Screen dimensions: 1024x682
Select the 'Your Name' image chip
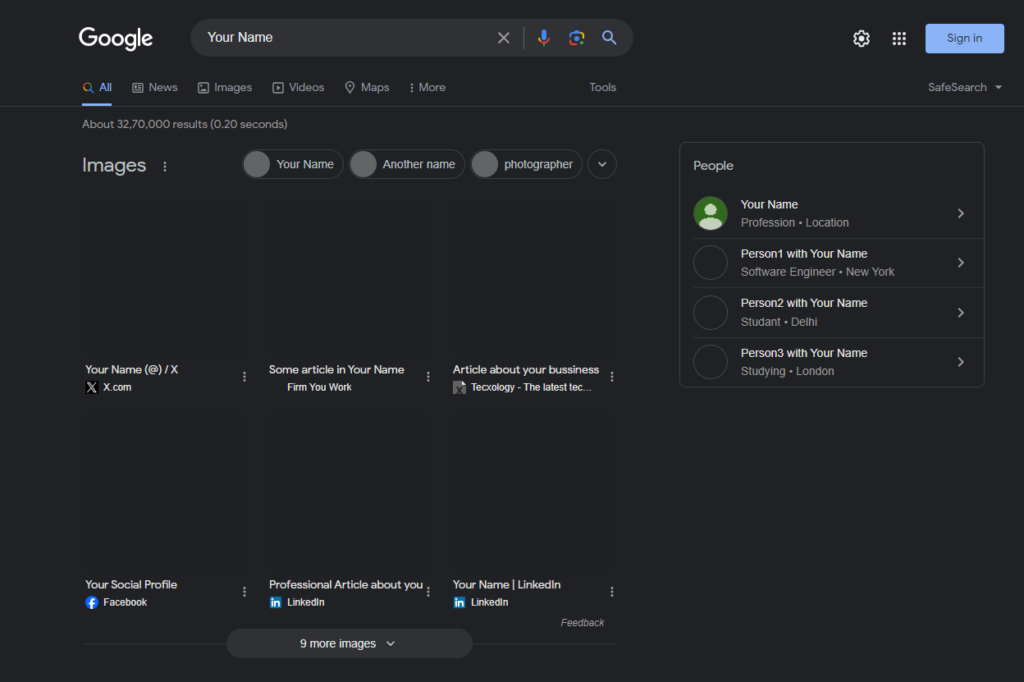click(293, 165)
